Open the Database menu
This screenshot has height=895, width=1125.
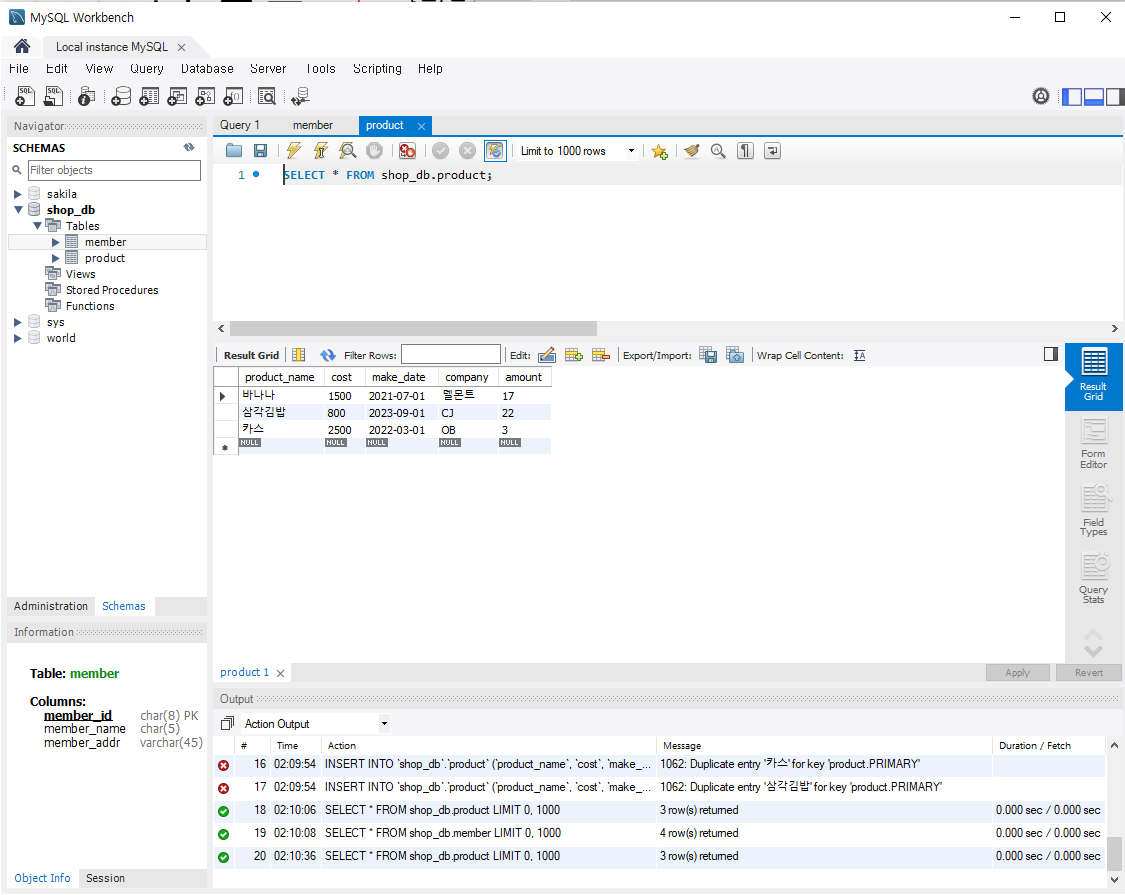(207, 68)
